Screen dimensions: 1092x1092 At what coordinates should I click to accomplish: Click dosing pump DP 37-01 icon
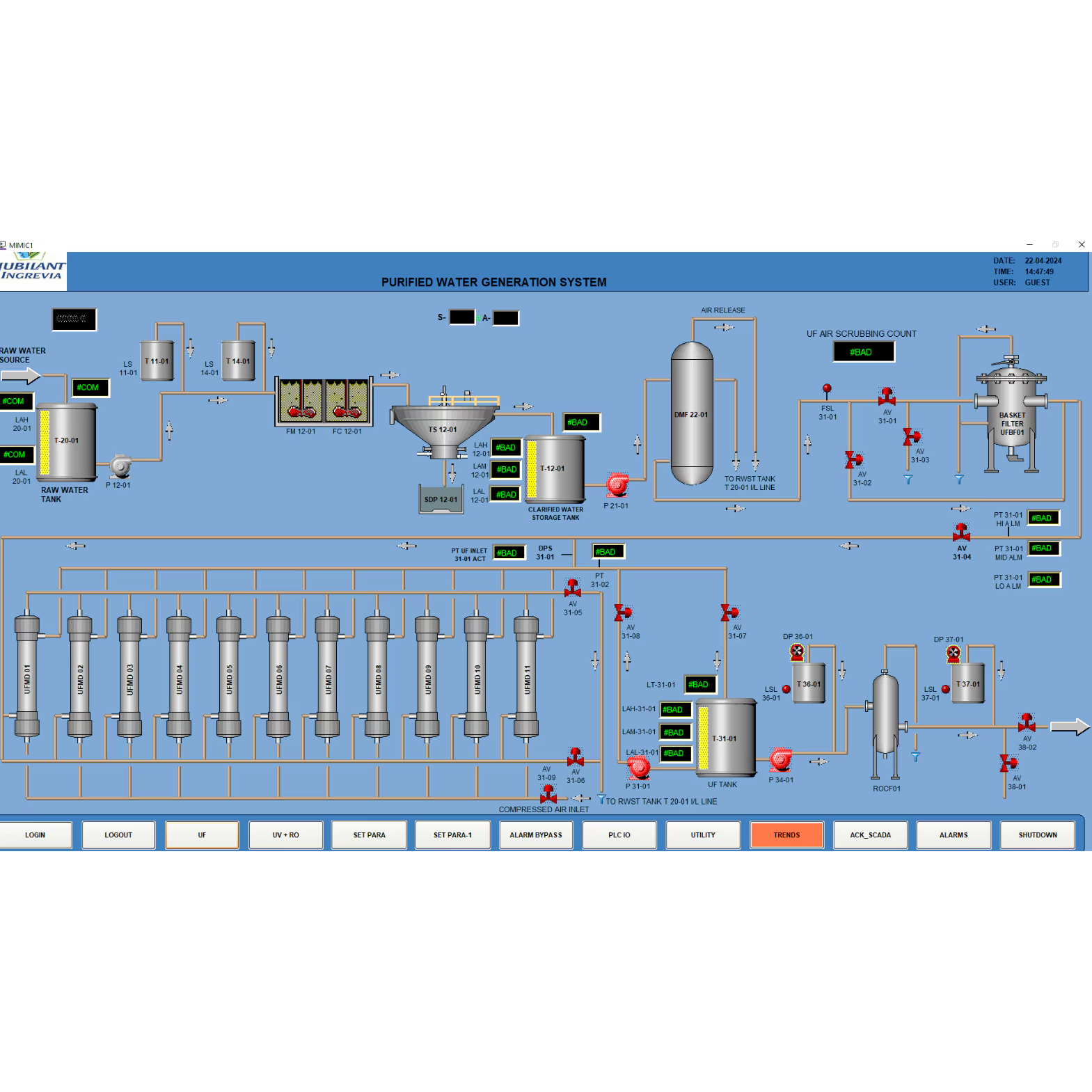[x=953, y=654]
